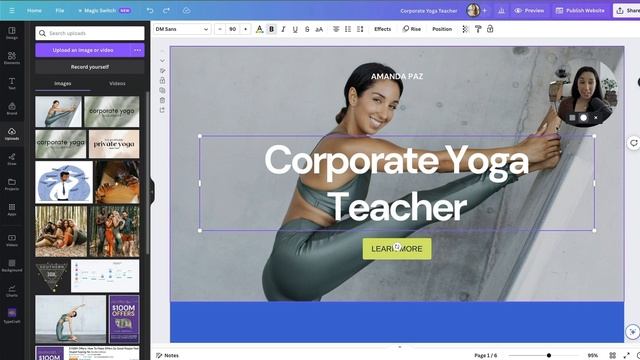Screen dimensions: 640x360
Task: Delete the page trash icon
Action: [x=162, y=100]
